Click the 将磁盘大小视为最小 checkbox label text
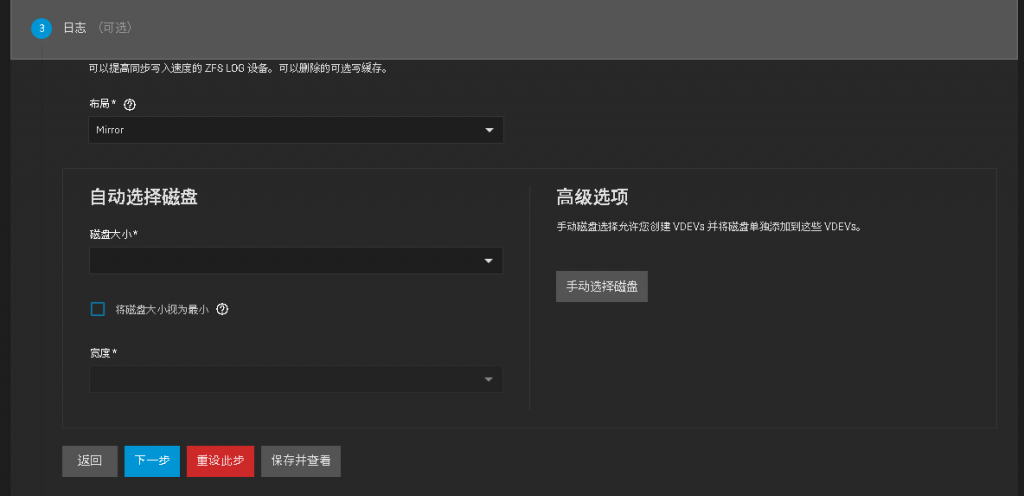 click(161, 310)
